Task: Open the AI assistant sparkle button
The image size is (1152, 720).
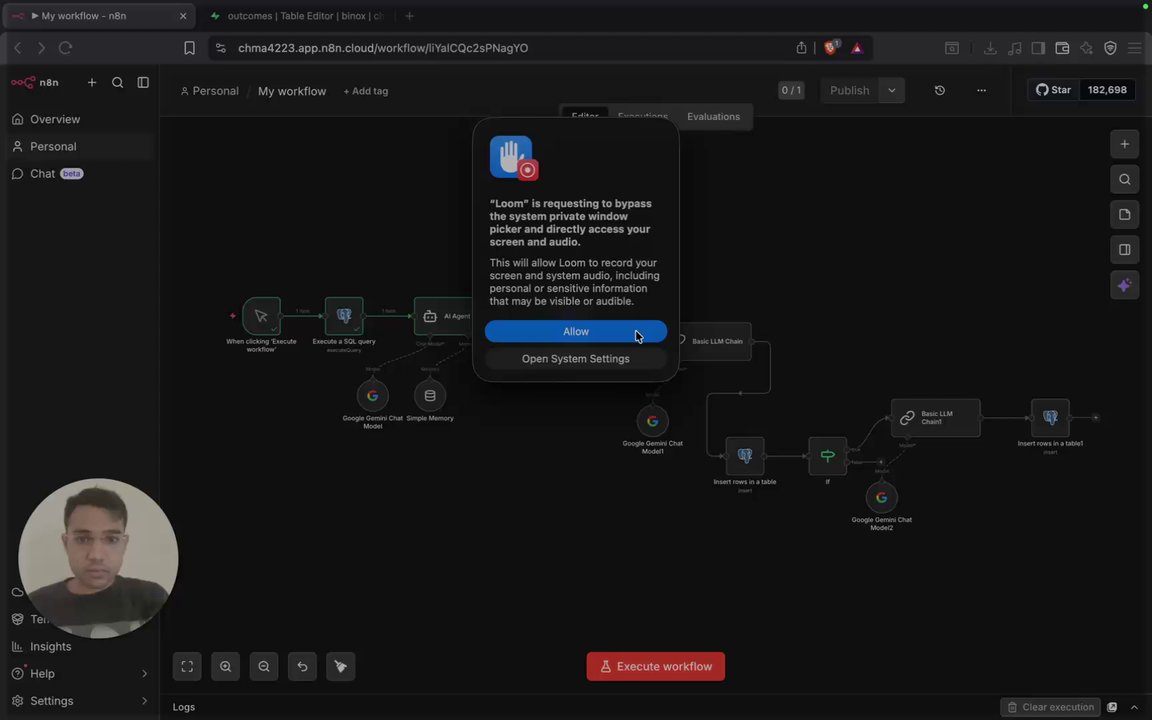Action: tap(1125, 285)
